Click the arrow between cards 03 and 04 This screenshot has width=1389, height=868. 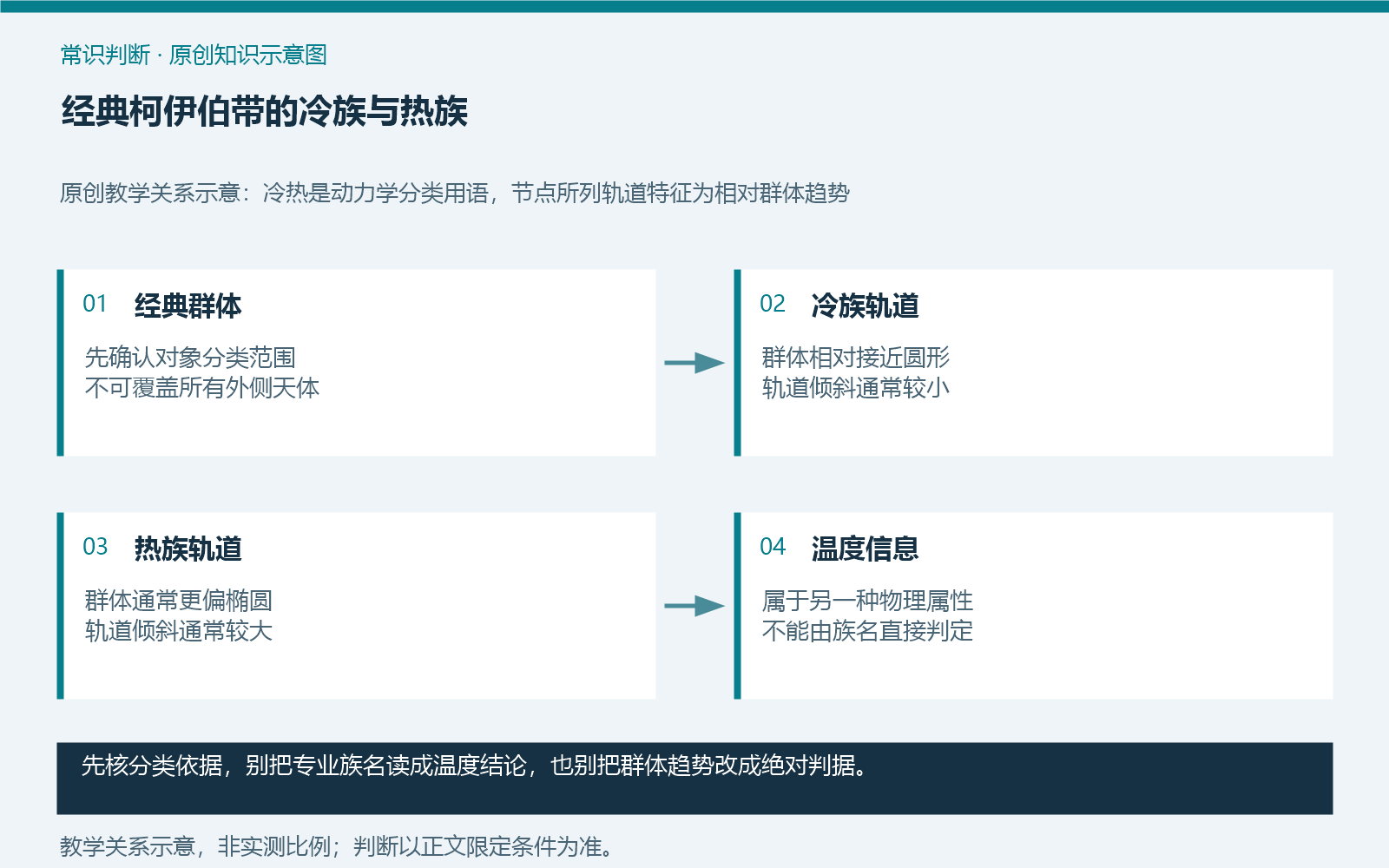point(694,606)
